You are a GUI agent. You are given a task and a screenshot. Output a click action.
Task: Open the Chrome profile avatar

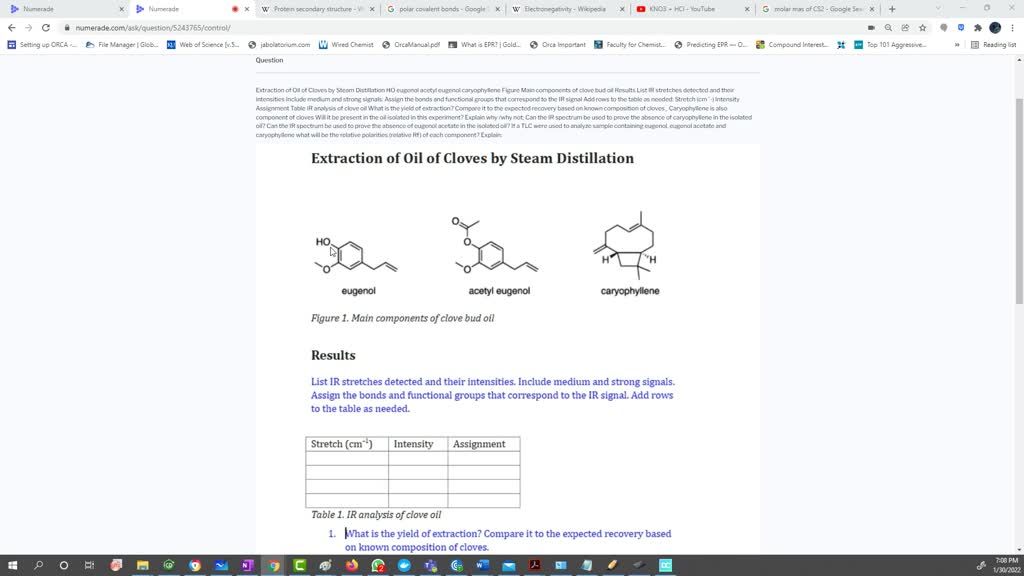[994, 28]
